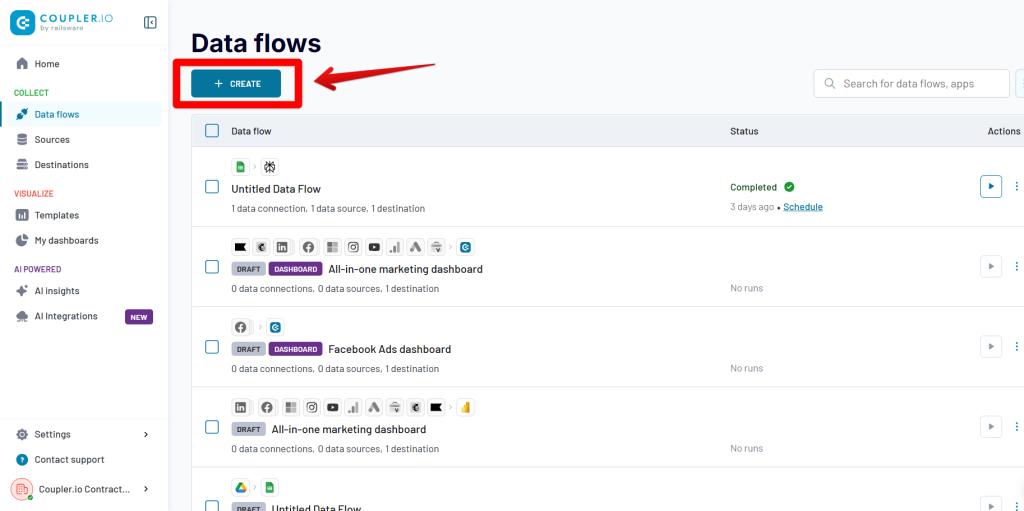Click Instagram icon in DASHBOARD marketing row
This screenshot has height=511, width=1024.
pyautogui.click(x=353, y=247)
